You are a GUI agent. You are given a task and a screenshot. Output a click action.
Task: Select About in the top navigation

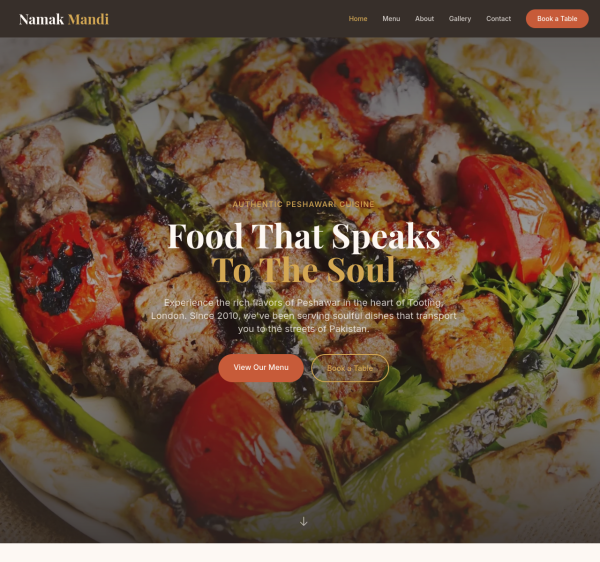click(424, 19)
